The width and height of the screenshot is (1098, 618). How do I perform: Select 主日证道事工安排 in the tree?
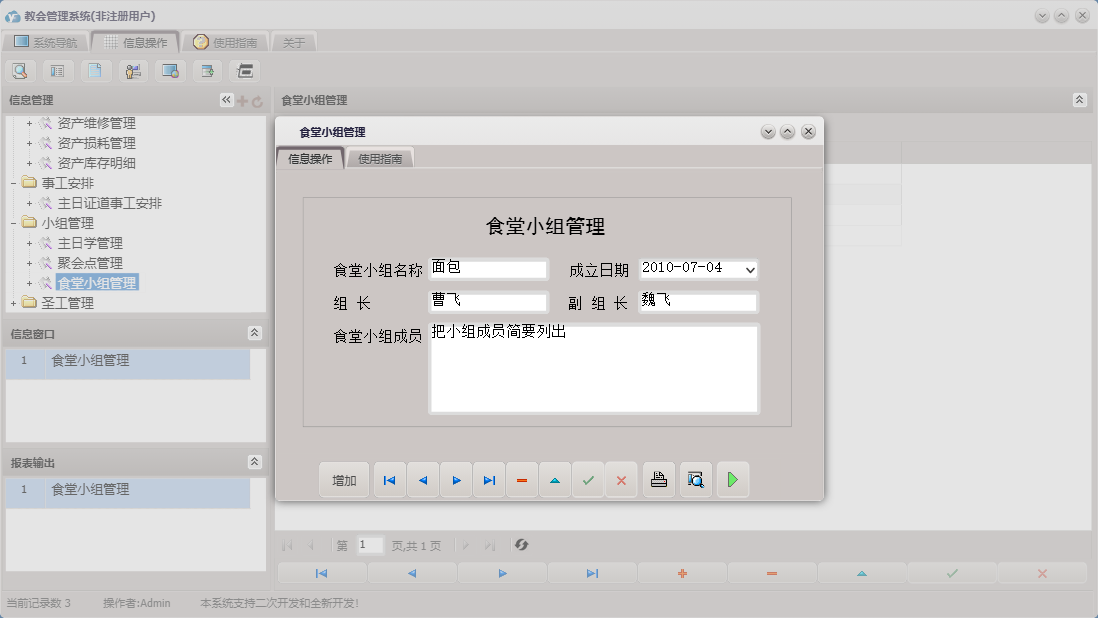point(109,203)
